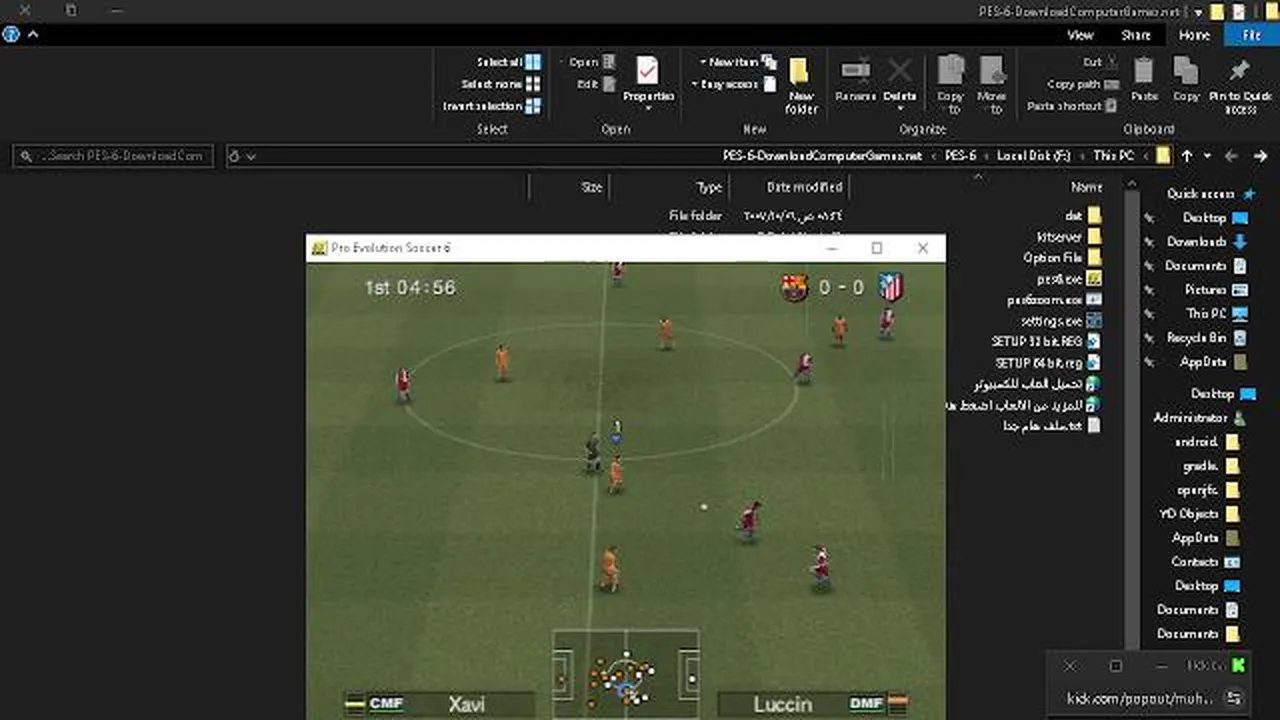Expand the address bar history dropdown
Image resolution: width=1280 pixels, height=720 pixels.
[x=251, y=156]
